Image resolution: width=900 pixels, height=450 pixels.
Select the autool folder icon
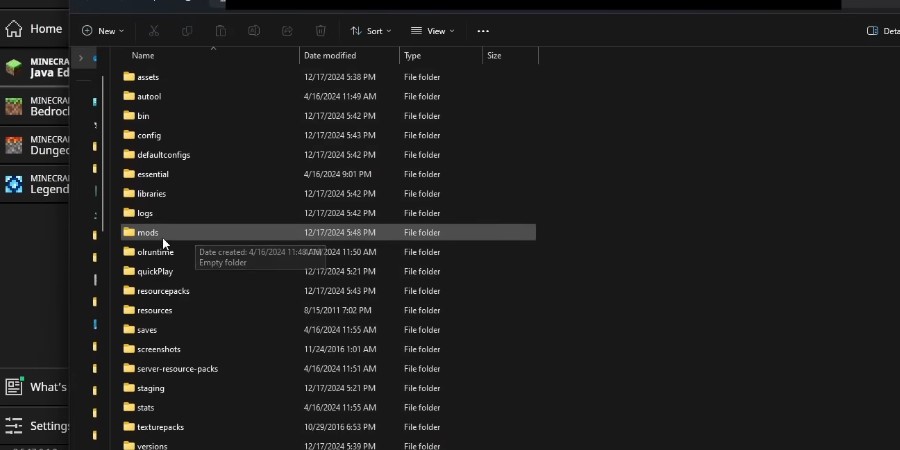pos(129,96)
